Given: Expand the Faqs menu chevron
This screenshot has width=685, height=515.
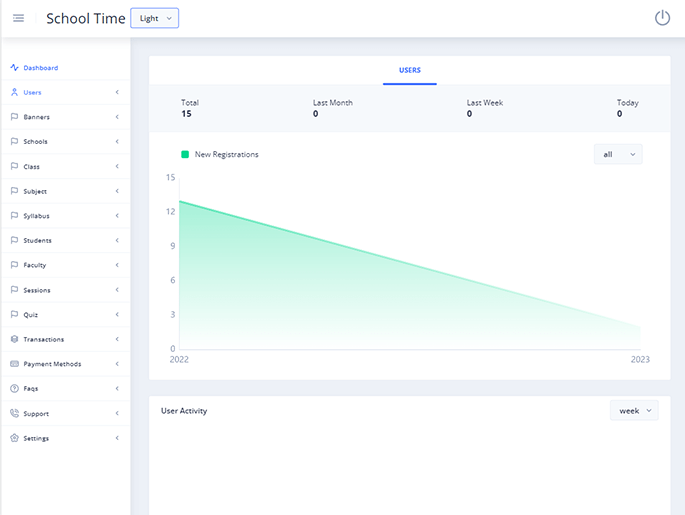Looking at the screenshot, I should 117,388.
